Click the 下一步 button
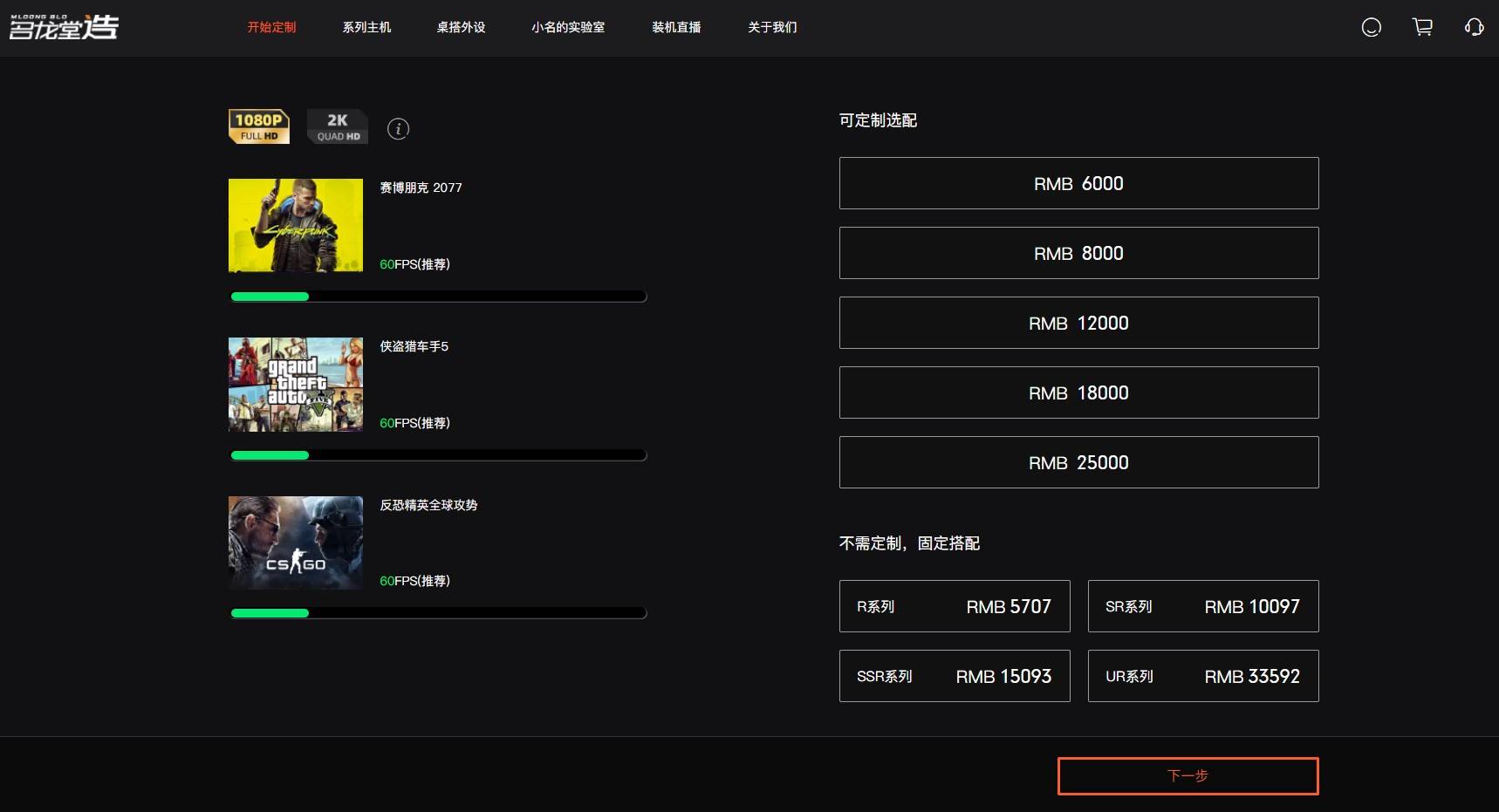 tap(1188, 776)
